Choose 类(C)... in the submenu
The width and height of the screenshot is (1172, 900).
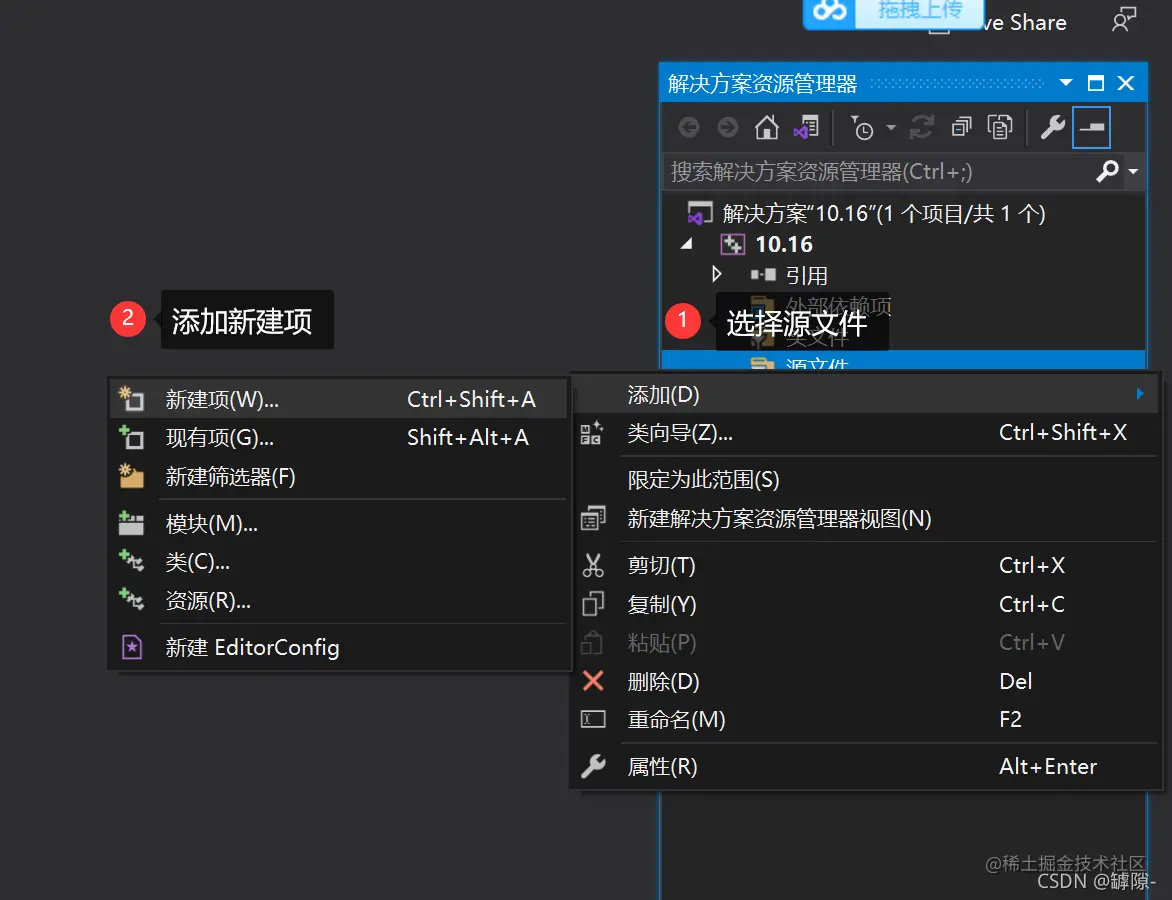[x=339, y=561]
